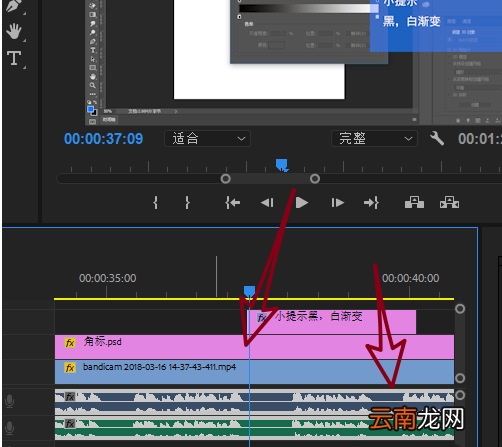Image resolution: width=502 pixels, height=447 pixels.
Task: Click the Extract button
Action: click(449, 202)
